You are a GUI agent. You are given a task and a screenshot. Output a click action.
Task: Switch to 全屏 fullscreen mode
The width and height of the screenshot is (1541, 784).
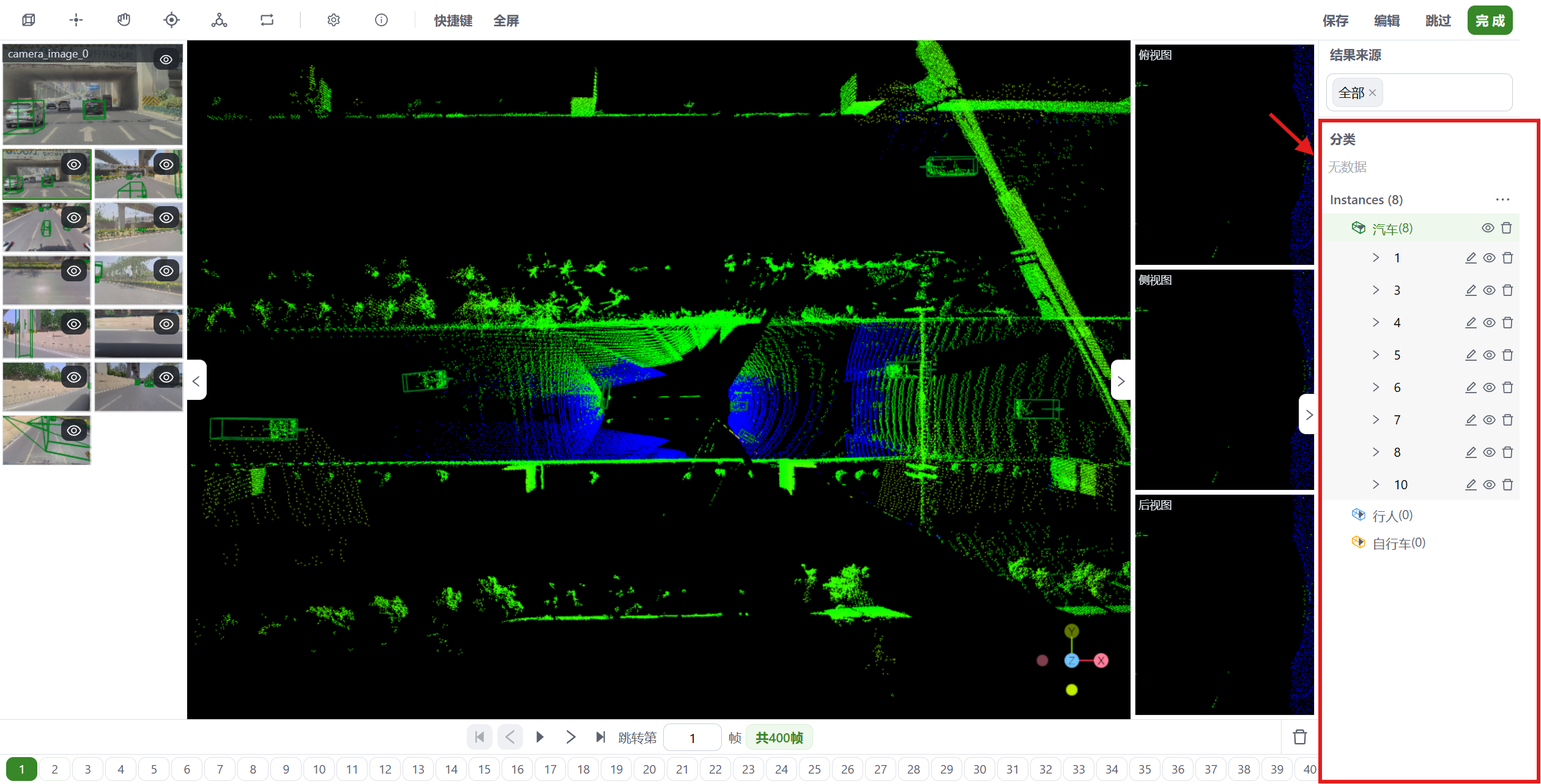(x=507, y=21)
